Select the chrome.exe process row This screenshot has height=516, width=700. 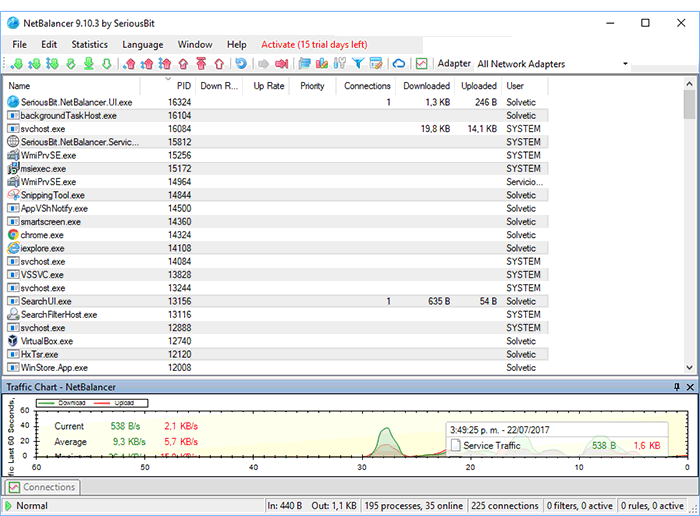[42, 235]
